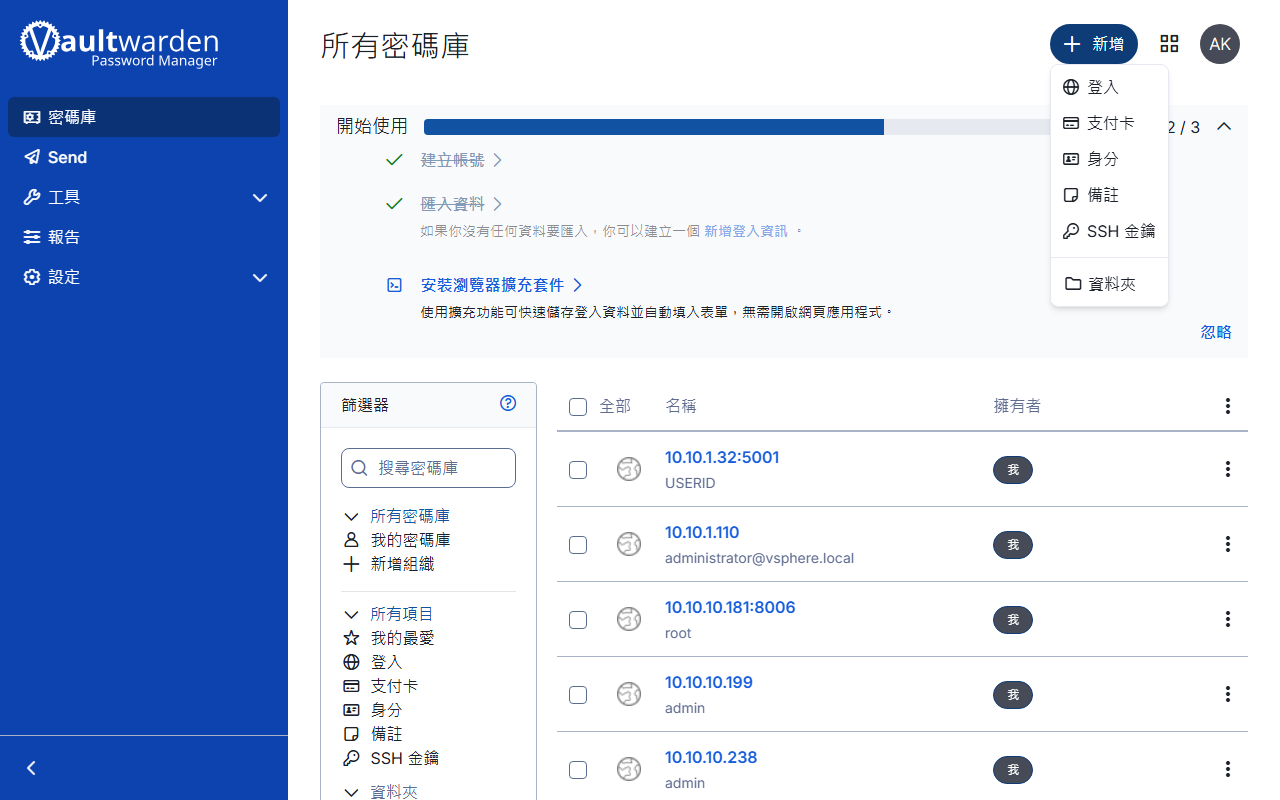
Task: Expand the 工具 sidebar menu chevron
Action: coord(260,198)
